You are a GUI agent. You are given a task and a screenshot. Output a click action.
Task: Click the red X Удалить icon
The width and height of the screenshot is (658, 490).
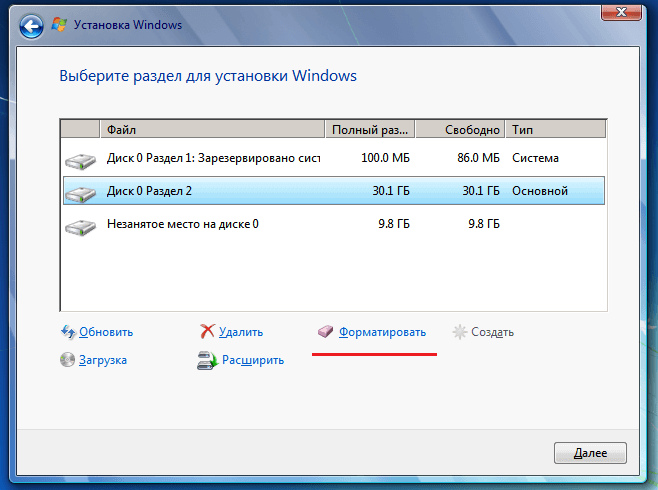[x=207, y=331]
